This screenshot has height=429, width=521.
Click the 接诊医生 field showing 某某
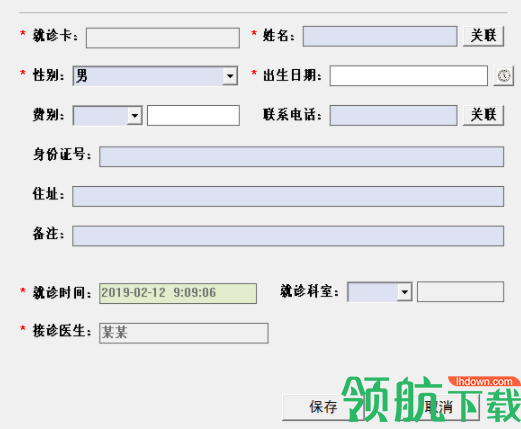tap(184, 333)
